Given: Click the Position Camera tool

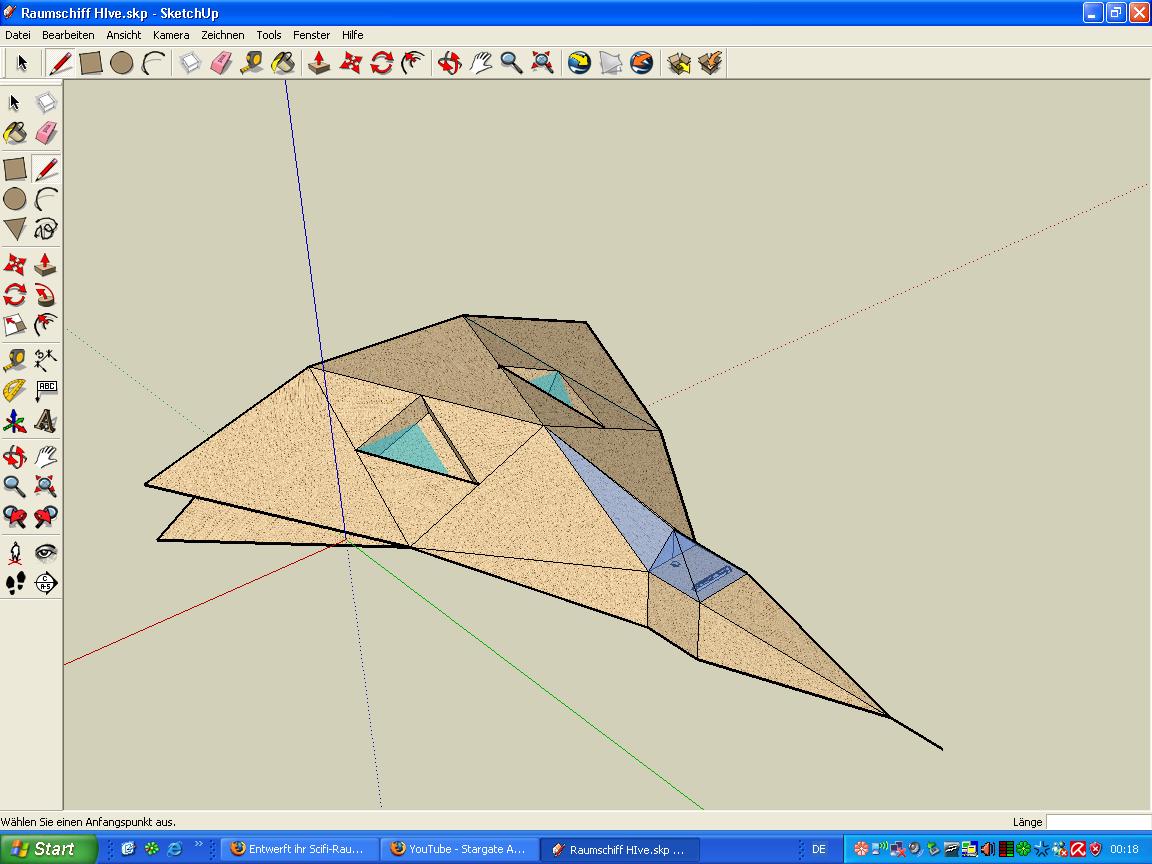Looking at the screenshot, I should click(15, 552).
